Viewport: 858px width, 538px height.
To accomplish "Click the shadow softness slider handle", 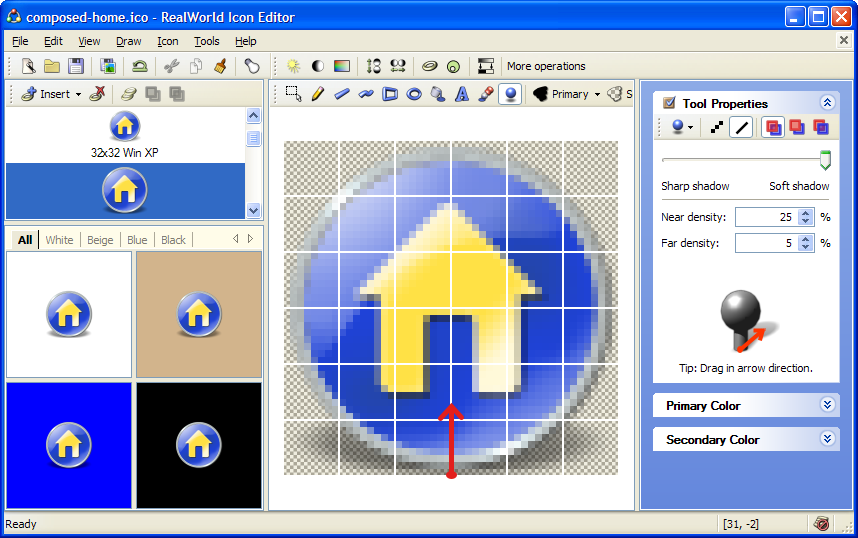I will (825, 160).
